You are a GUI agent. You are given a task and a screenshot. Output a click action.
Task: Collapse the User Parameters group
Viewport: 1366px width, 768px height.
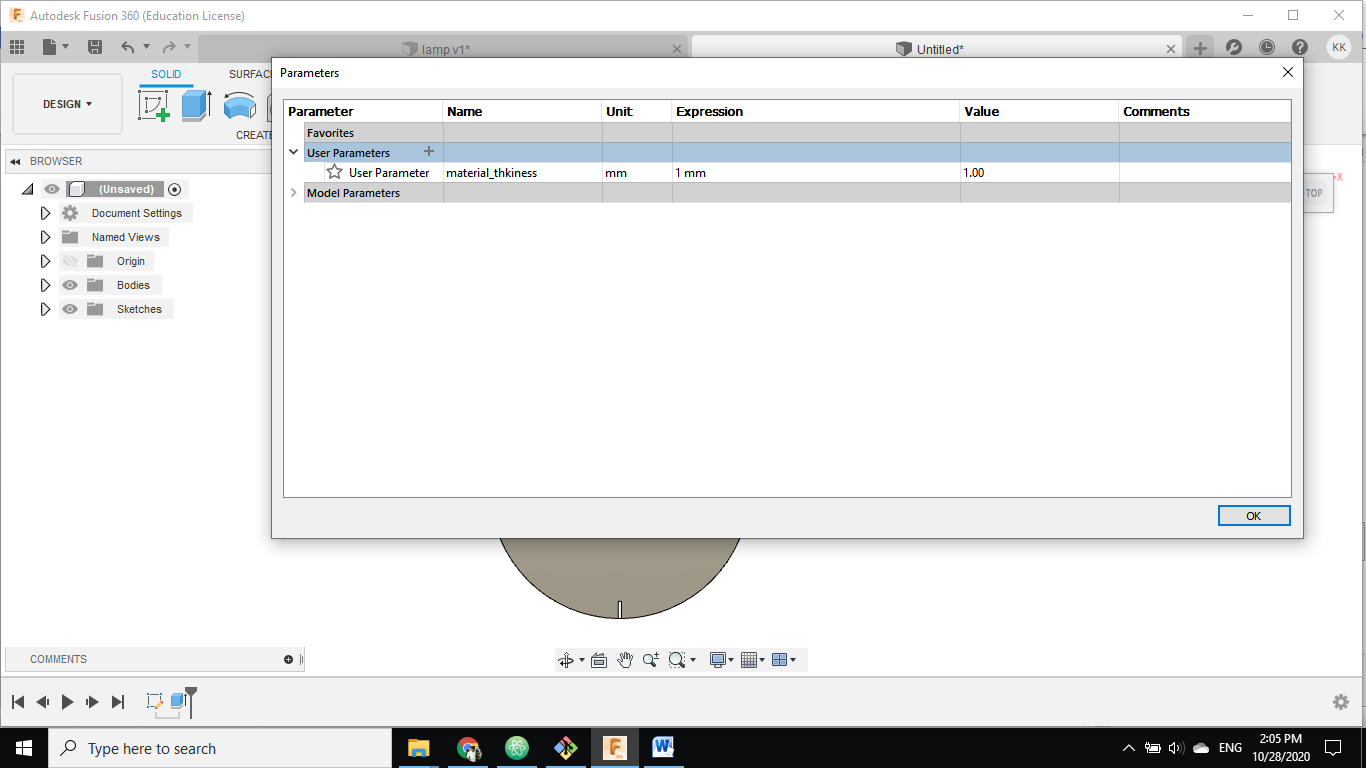coord(294,152)
